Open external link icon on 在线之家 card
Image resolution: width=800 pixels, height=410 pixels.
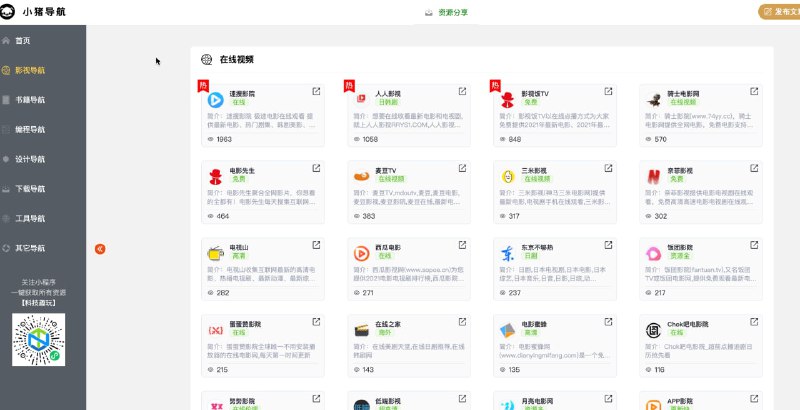point(462,322)
